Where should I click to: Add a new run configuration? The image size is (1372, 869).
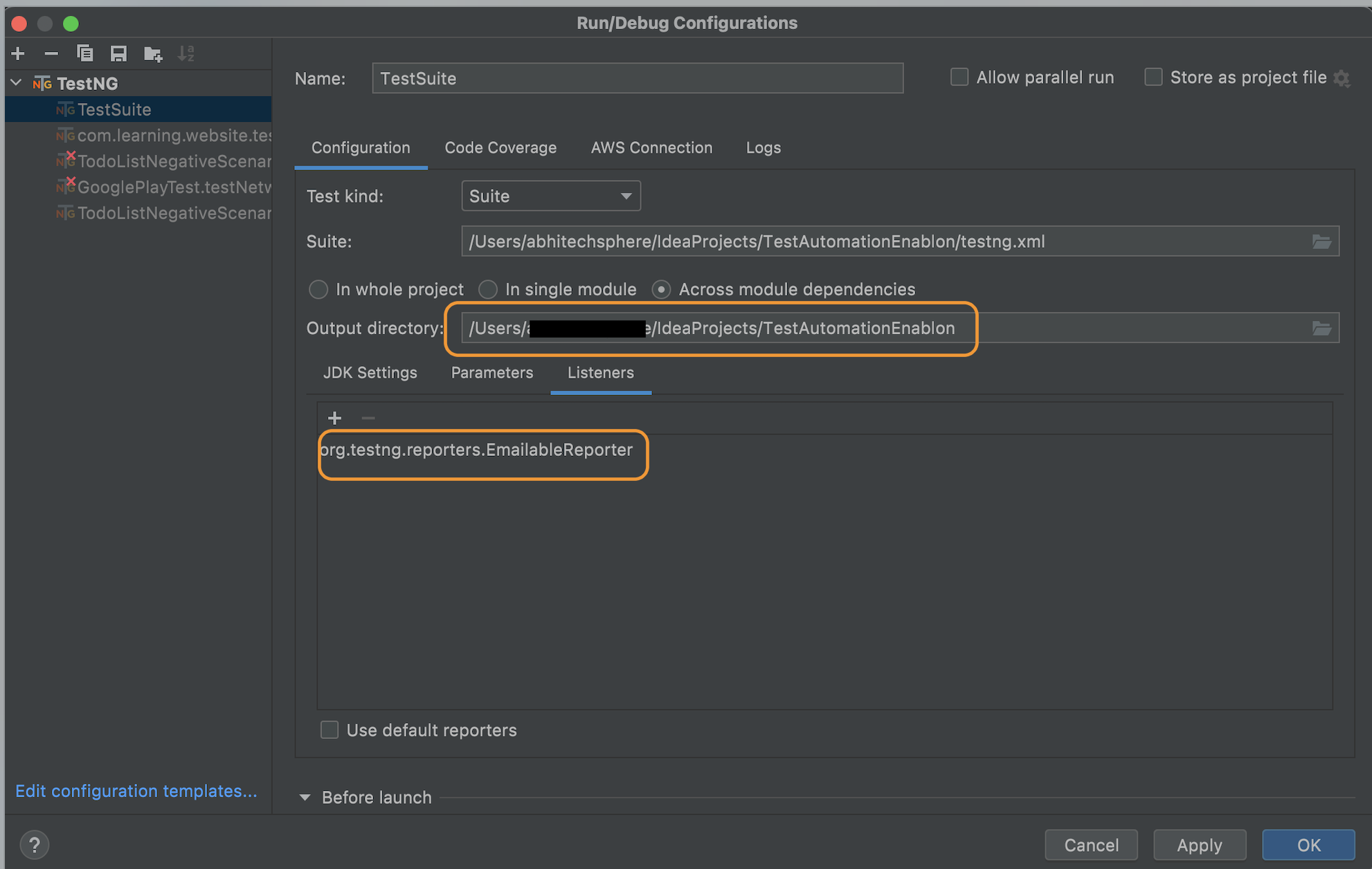pos(18,53)
